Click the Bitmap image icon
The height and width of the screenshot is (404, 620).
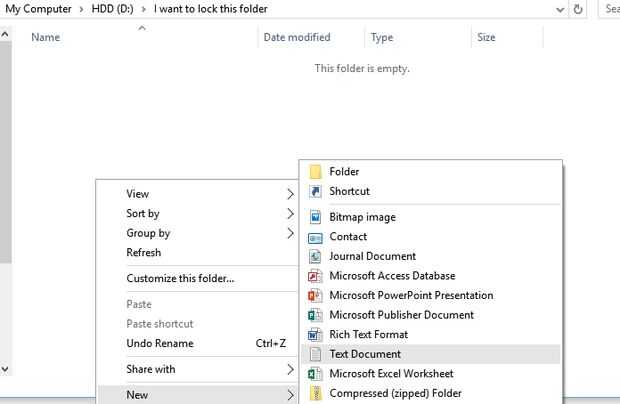(x=315, y=217)
